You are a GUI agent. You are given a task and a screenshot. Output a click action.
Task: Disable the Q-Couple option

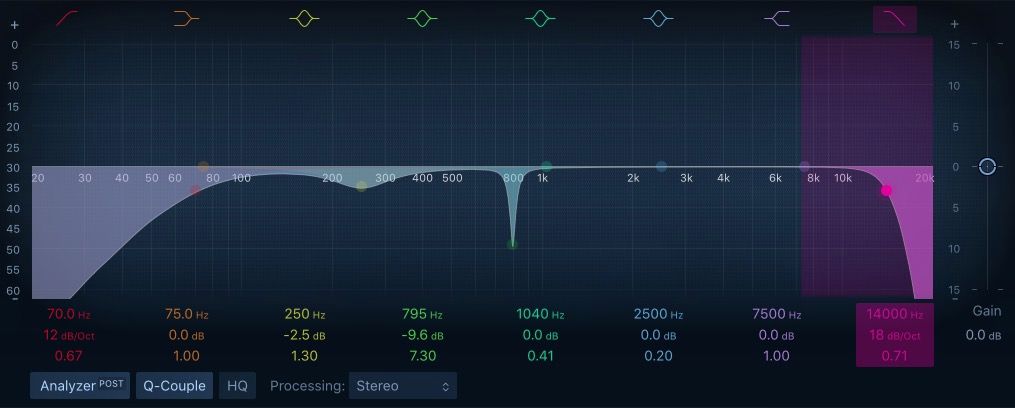174,385
